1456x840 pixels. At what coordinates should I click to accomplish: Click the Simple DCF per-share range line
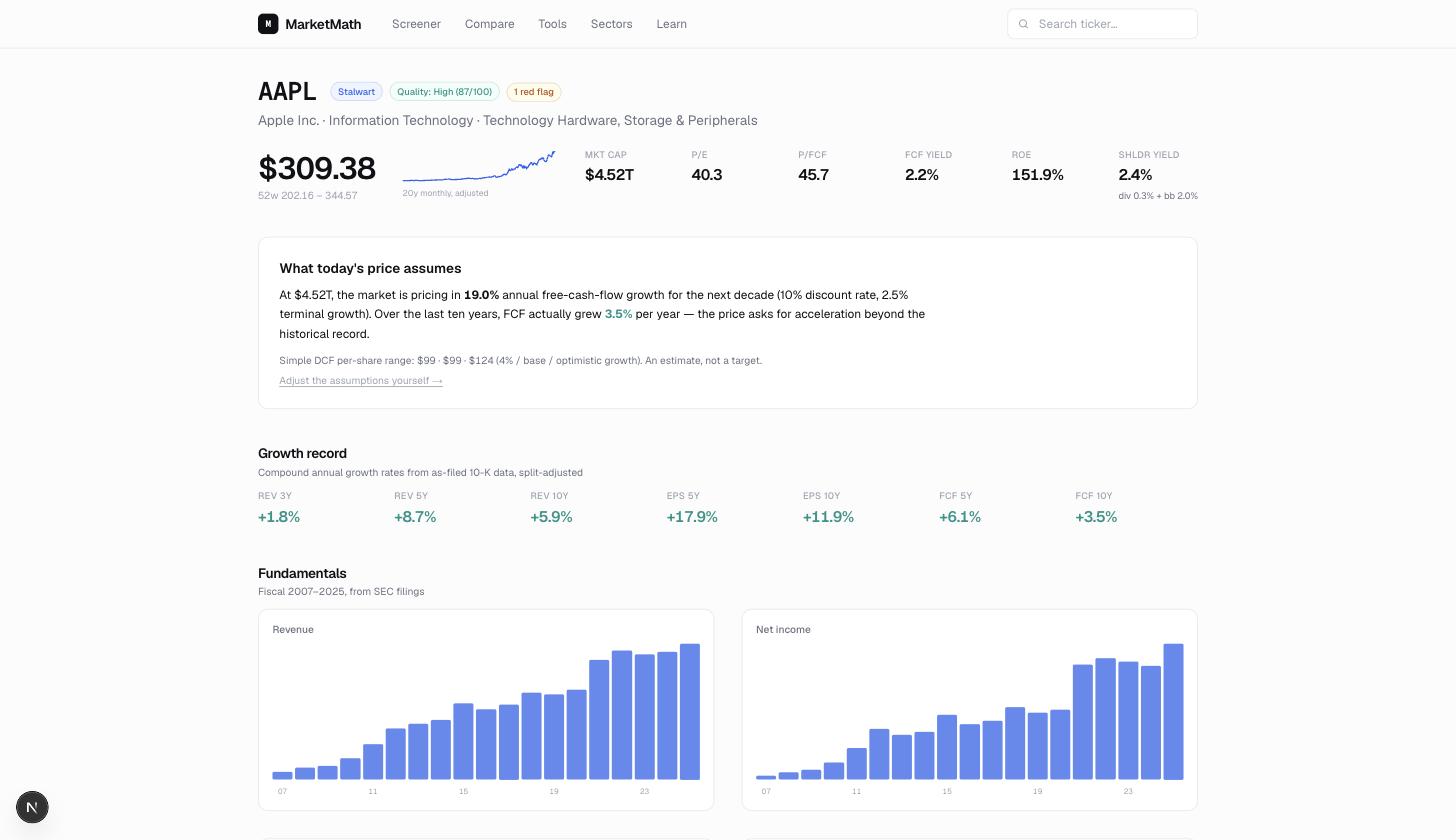[x=520, y=360]
